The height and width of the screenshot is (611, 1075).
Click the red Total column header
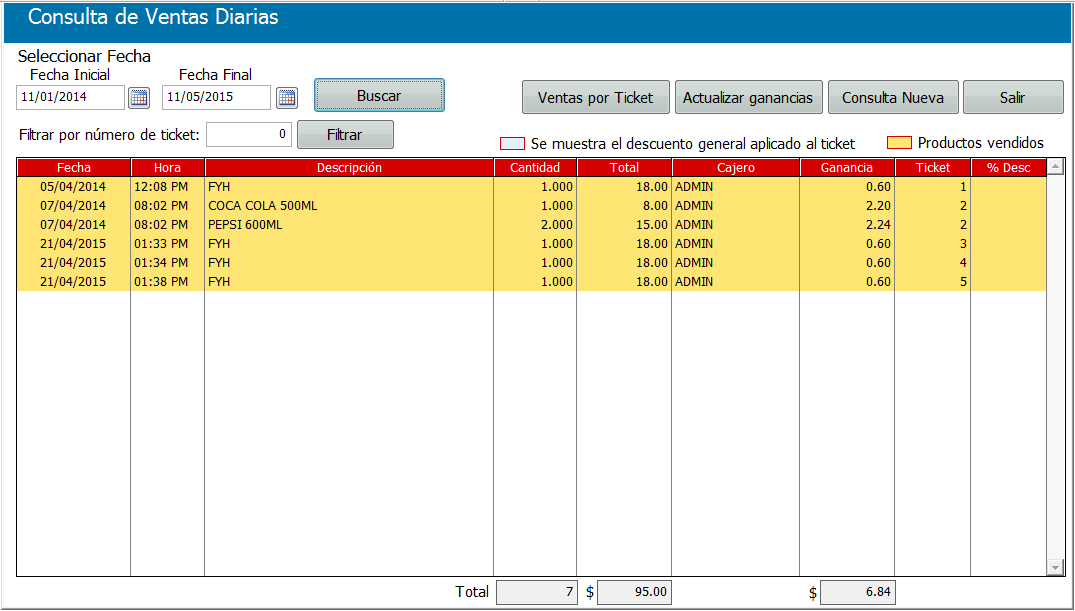pyautogui.click(x=624, y=167)
